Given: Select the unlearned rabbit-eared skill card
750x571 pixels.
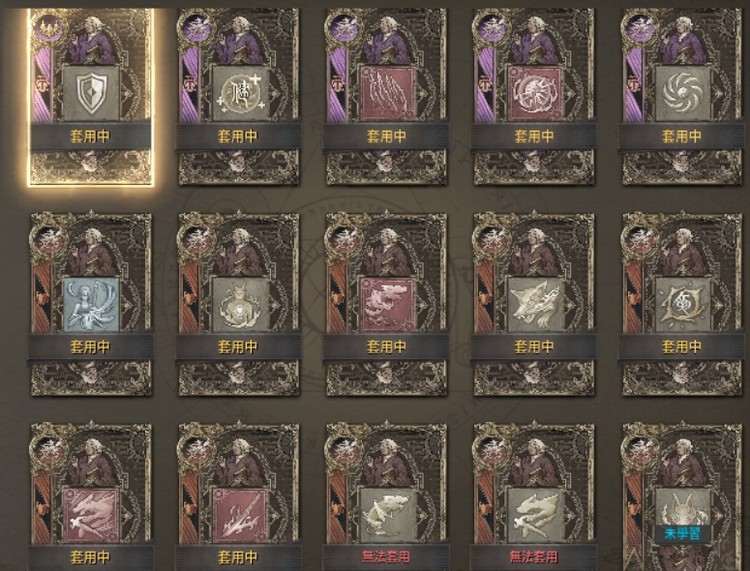Looking at the screenshot, I should [x=682, y=497].
